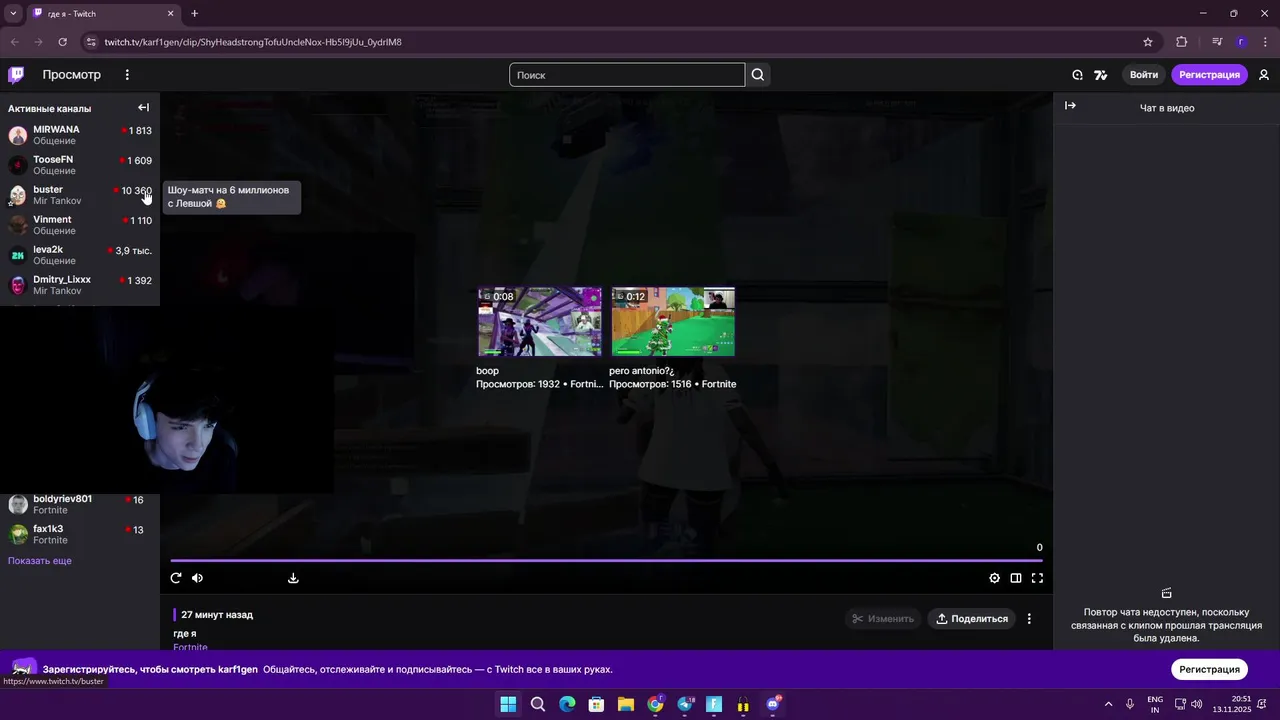
Task: Click the clip progress bar
Action: click(x=606, y=561)
